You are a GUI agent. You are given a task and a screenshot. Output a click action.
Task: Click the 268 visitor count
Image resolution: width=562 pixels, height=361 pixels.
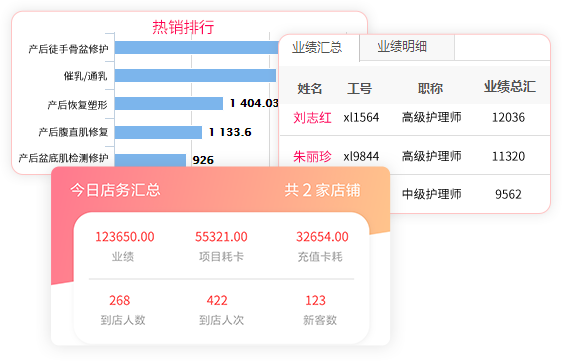[120, 300]
